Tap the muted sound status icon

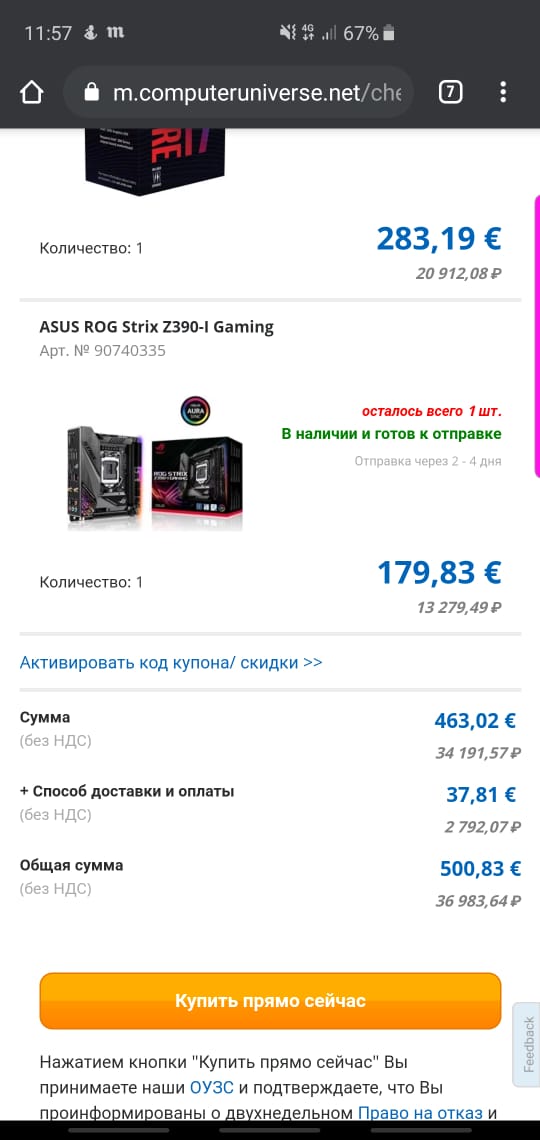[287, 33]
